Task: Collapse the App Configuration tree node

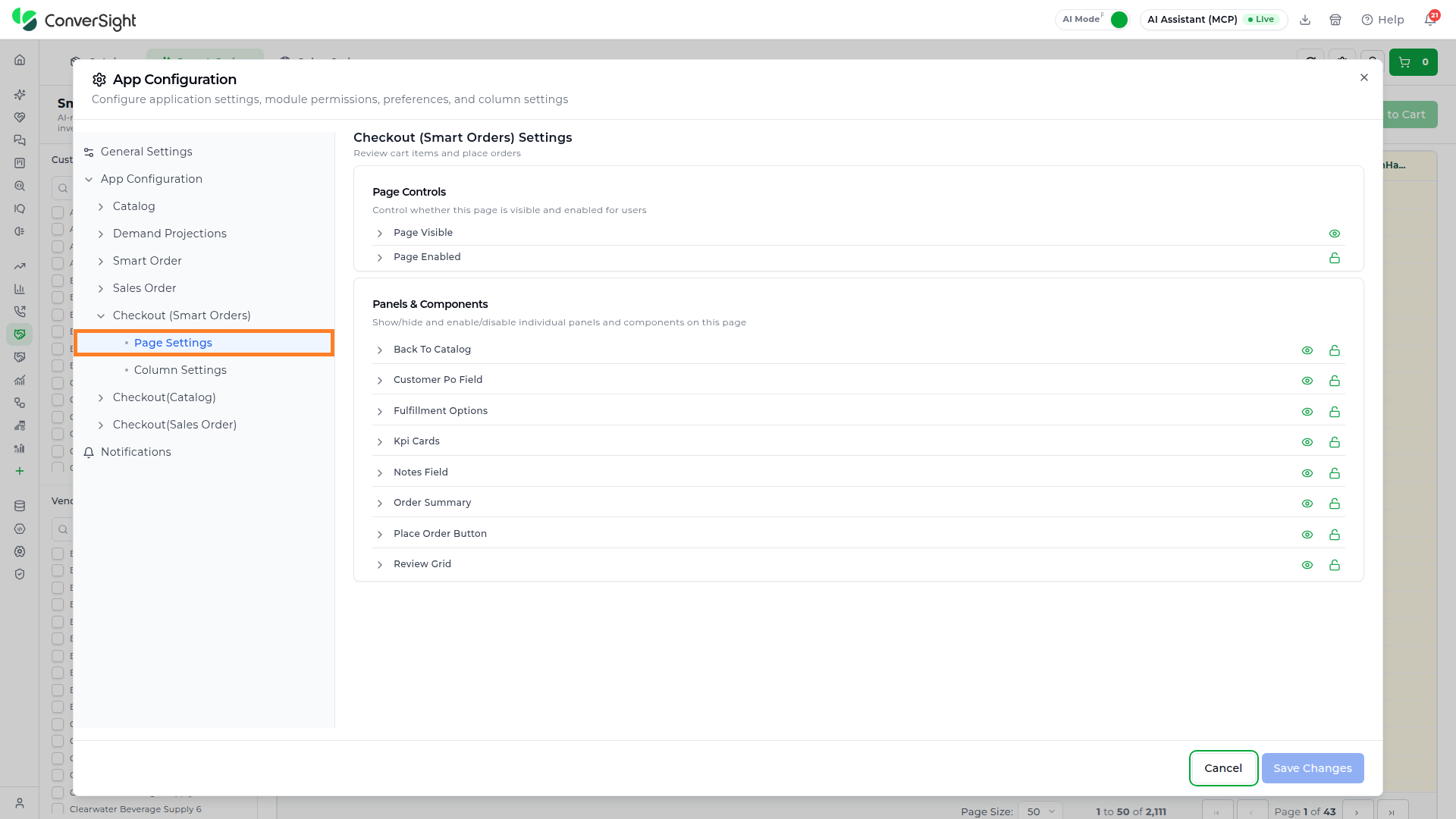Action: 89,180
